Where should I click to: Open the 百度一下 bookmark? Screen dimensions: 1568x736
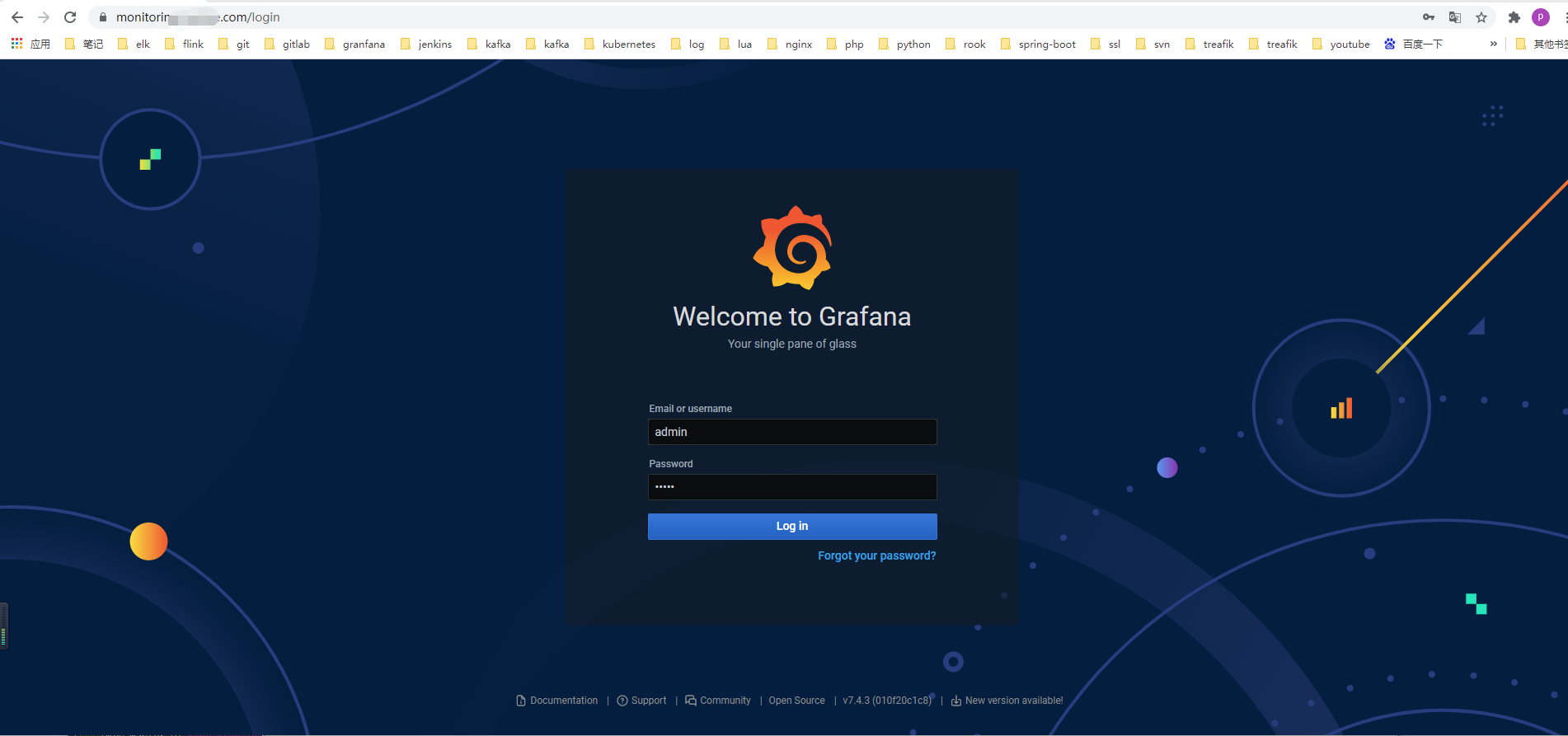pyautogui.click(x=1413, y=44)
